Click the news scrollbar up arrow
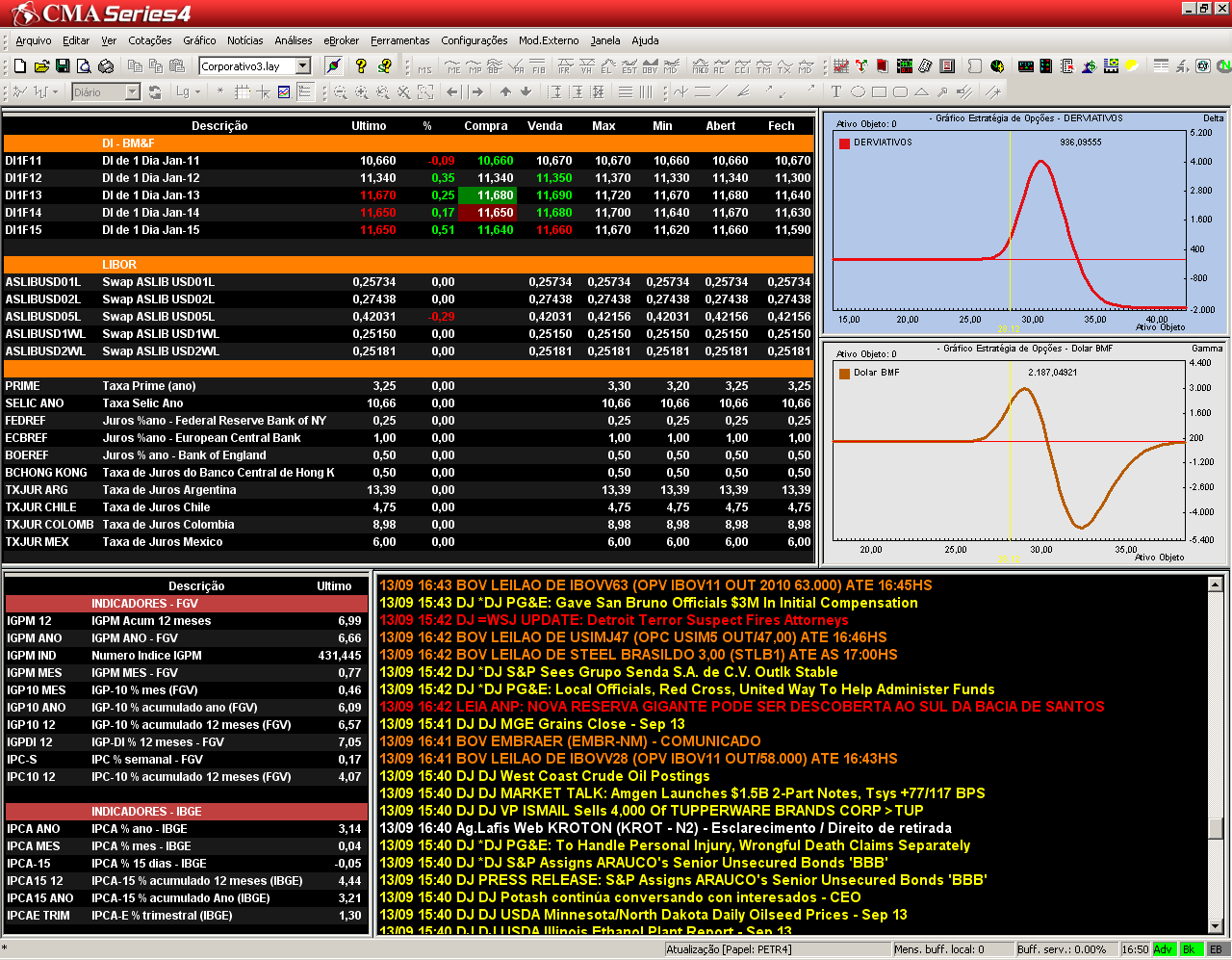Image resolution: width=1232 pixels, height=960 pixels. [1215, 584]
